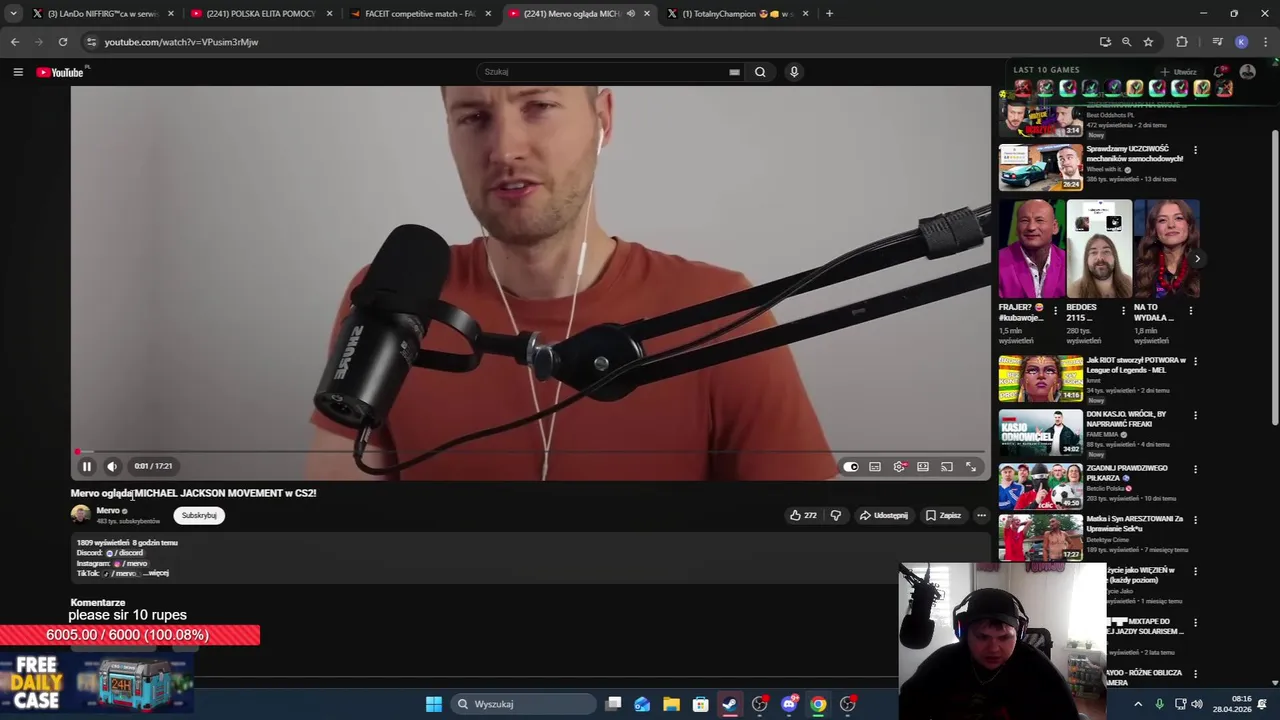Screen dimensions: 1280x720
Task: Share the video with Udostępnij
Action: [884, 515]
